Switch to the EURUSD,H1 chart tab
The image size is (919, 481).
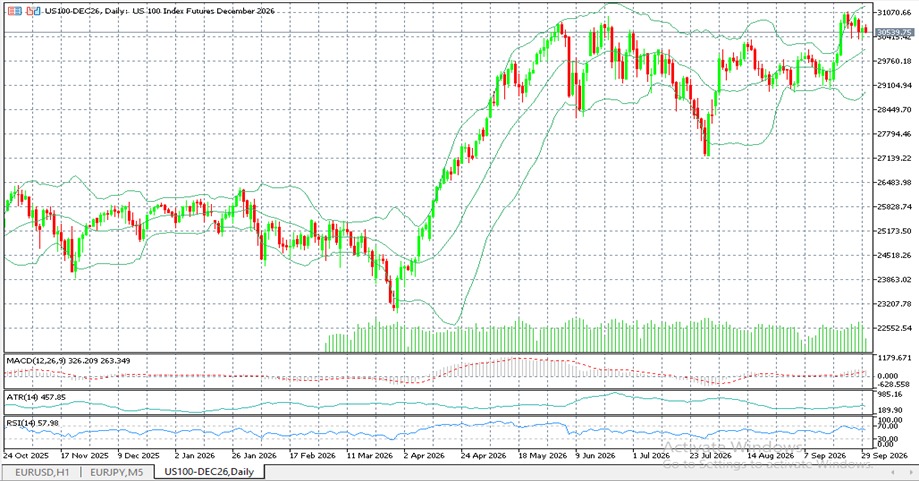42,472
